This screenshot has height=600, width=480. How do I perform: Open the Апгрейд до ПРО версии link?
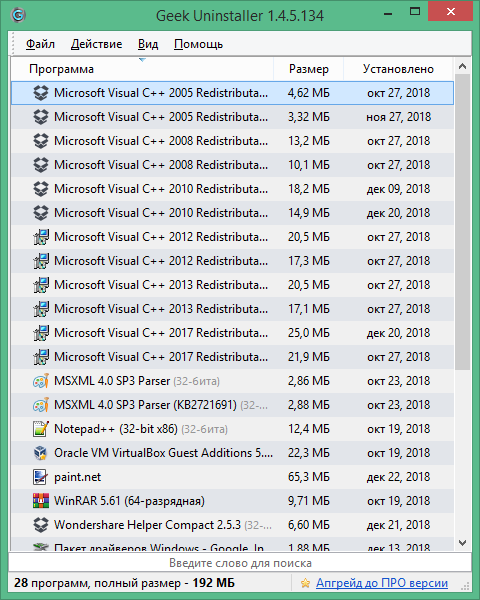pyautogui.click(x=382, y=583)
